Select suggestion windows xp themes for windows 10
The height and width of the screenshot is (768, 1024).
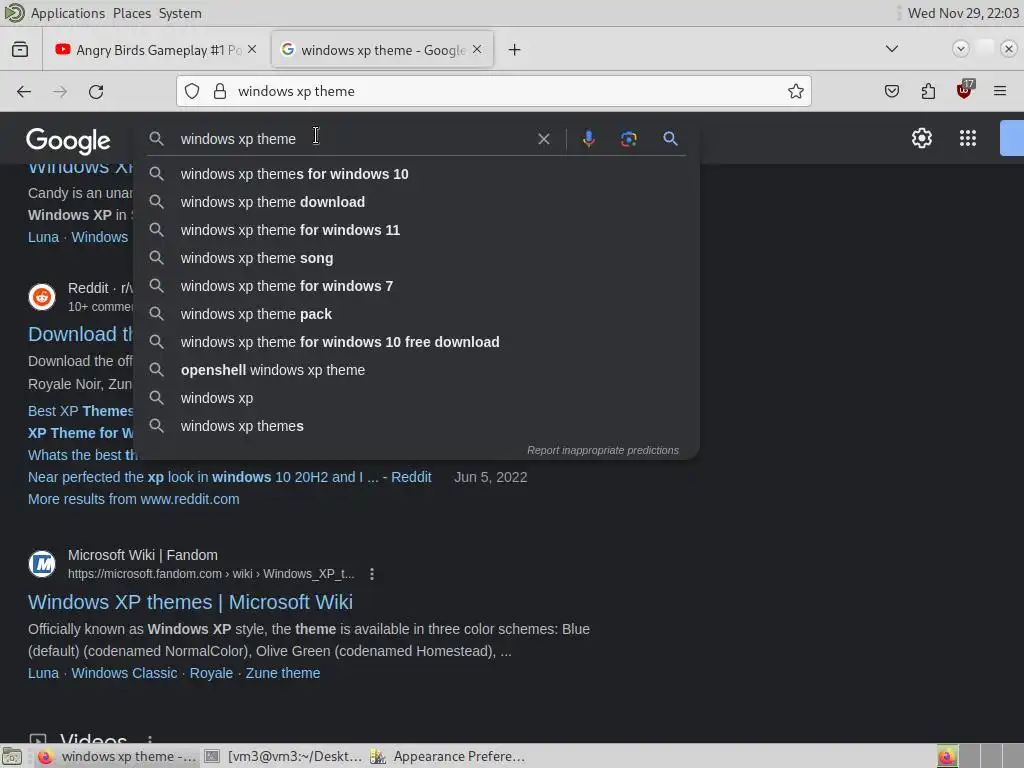pos(416,174)
